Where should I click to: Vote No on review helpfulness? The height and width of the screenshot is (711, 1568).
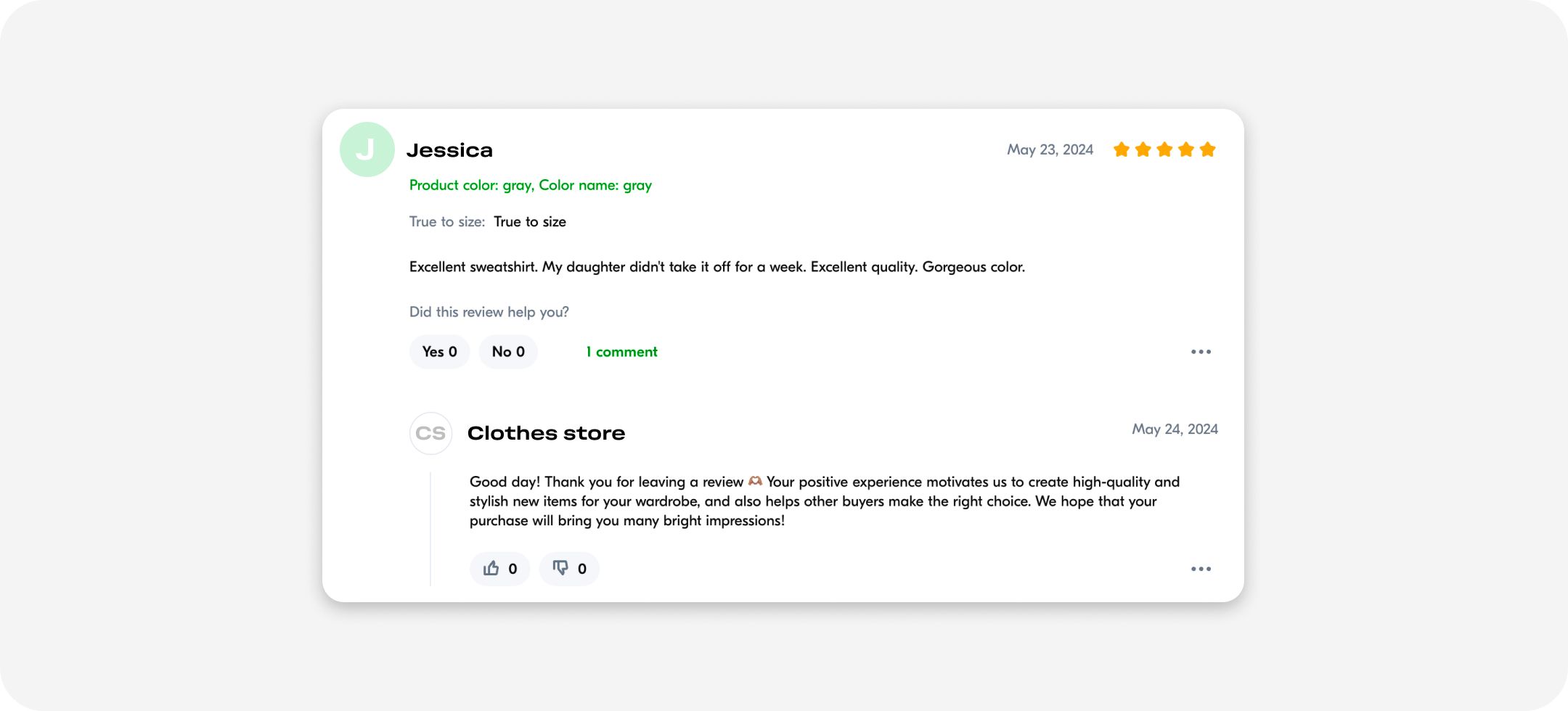coord(508,352)
